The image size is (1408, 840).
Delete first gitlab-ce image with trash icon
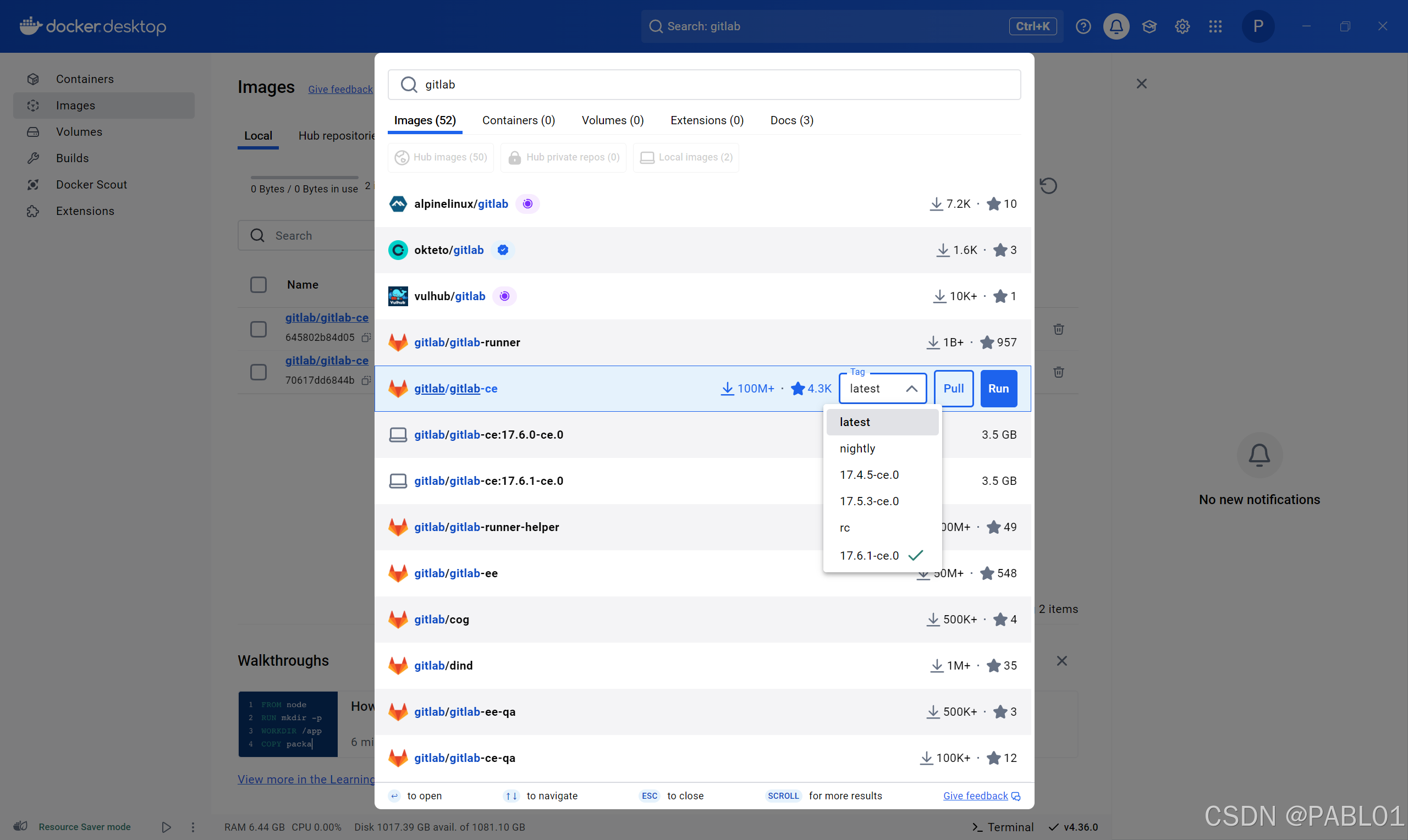1058,329
